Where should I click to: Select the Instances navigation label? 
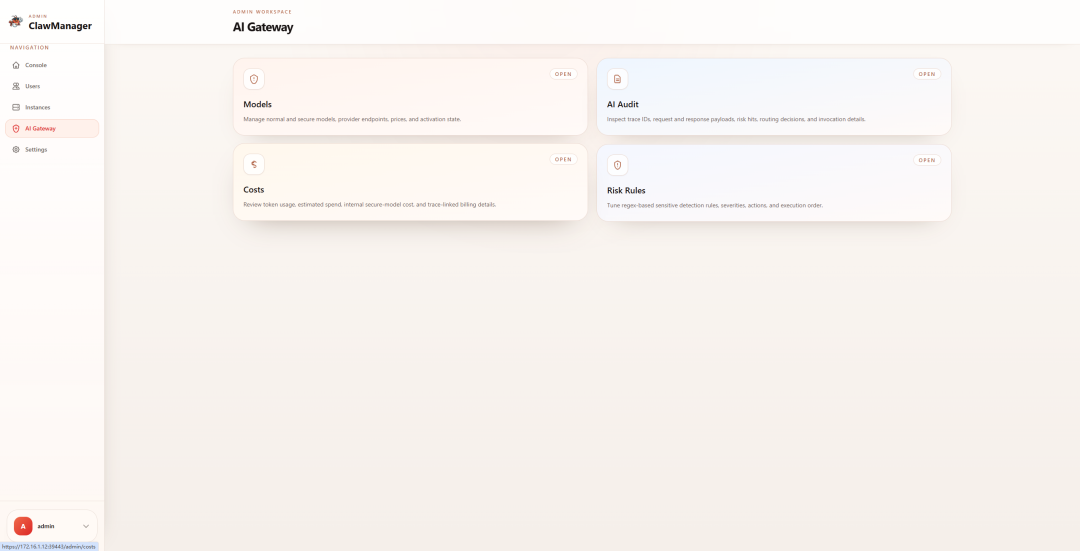pyautogui.click(x=38, y=107)
